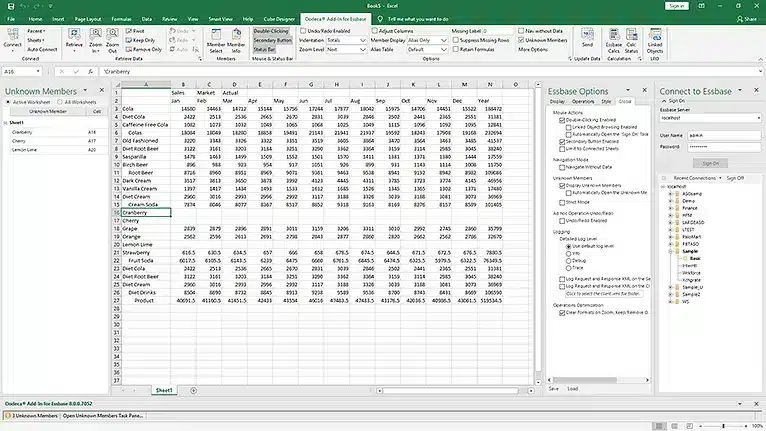Open the Cube Designer ribbon tab
Viewport: 766px width, 431px height.
(x=279, y=19)
